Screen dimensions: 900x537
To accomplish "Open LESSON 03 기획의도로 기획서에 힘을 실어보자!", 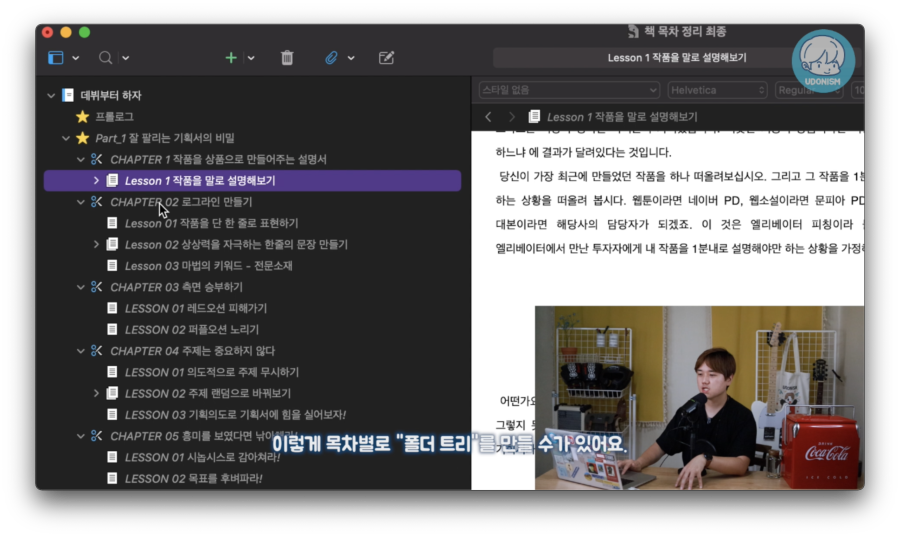I will click(235, 415).
